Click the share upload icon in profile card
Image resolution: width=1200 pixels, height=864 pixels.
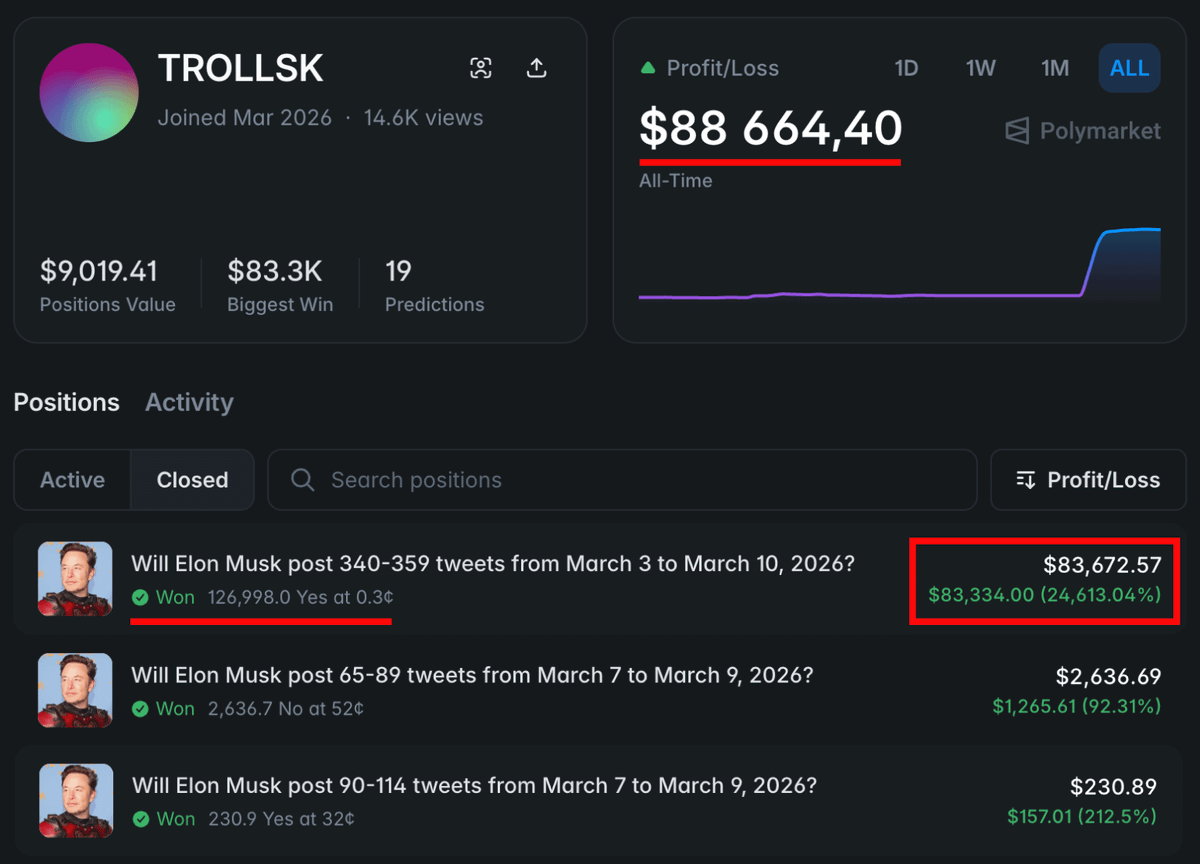pyautogui.click(x=537, y=68)
